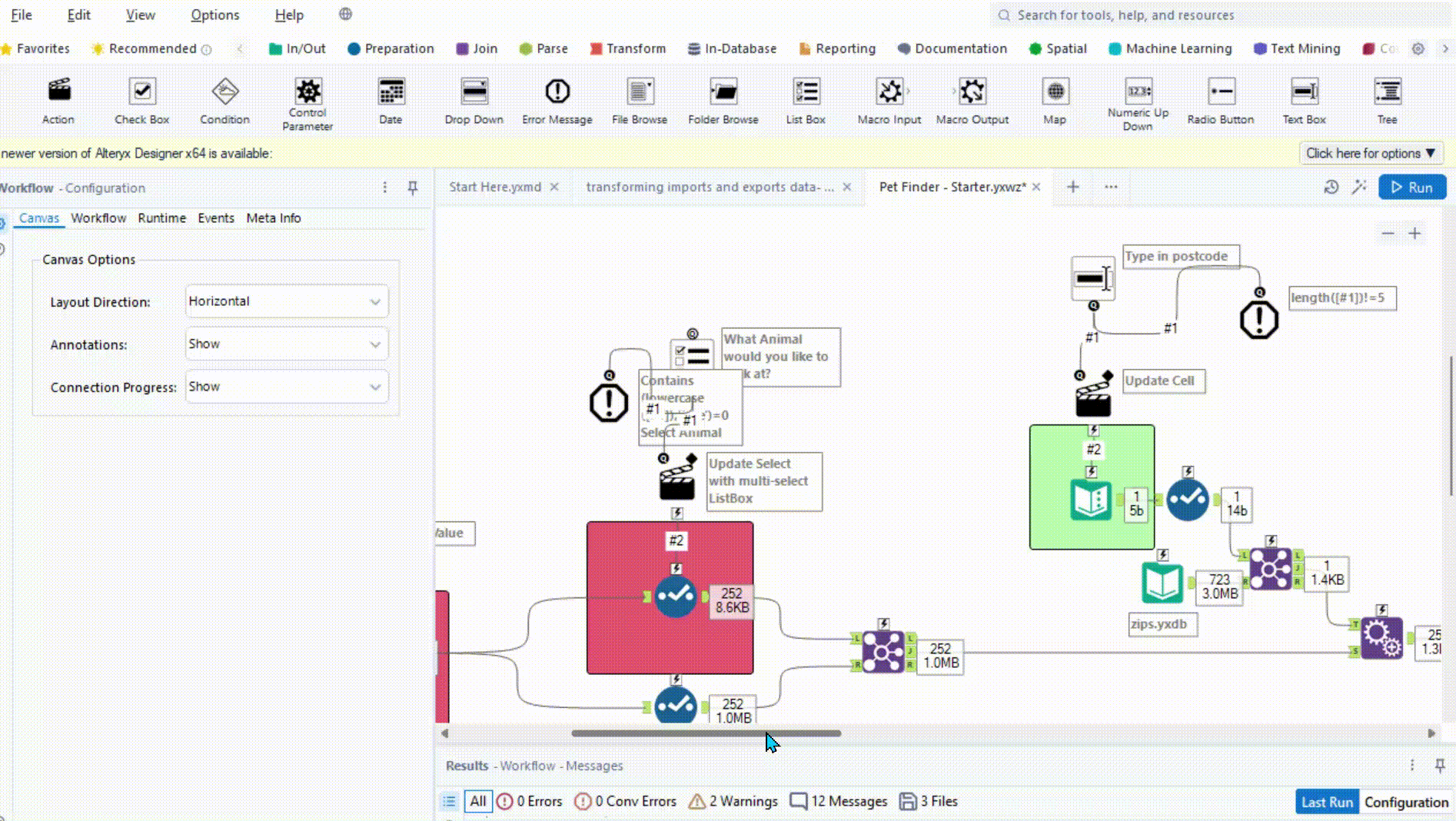Open Configuration panel options menu

pos(385,188)
